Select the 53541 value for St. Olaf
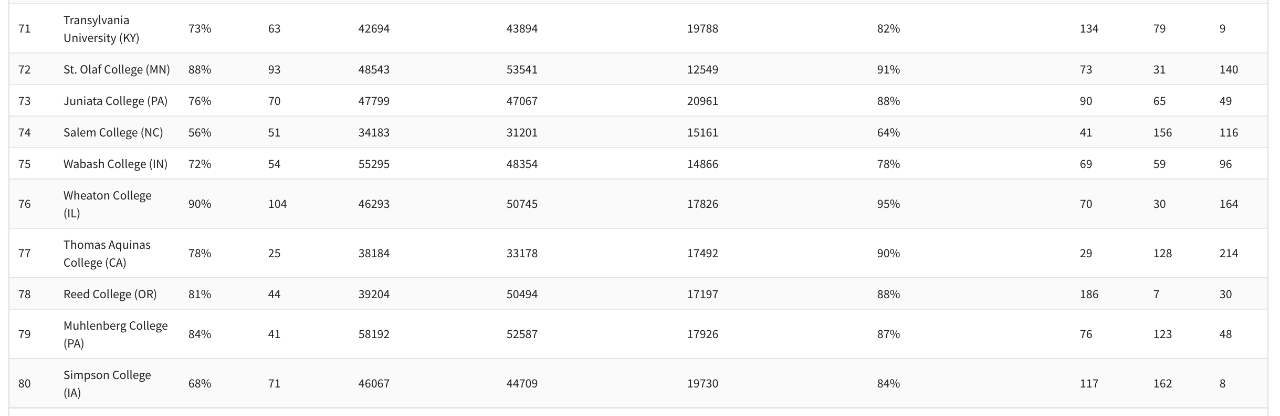Image resolution: width=1280 pixels, height=416 pixels. pos(522,69)
